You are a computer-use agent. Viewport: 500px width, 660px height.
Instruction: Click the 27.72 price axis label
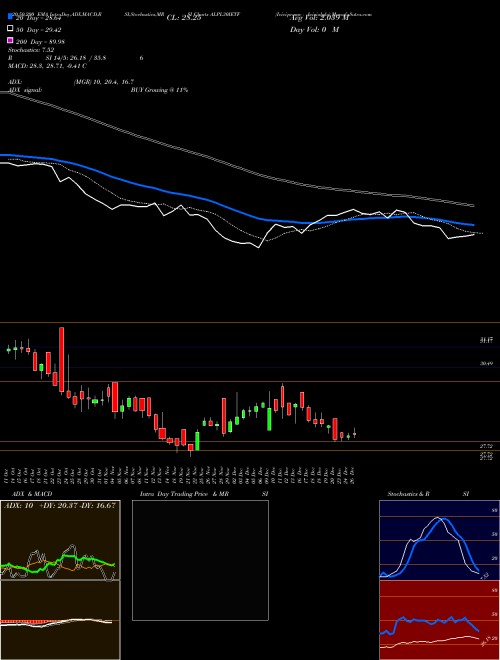point(487,446)
